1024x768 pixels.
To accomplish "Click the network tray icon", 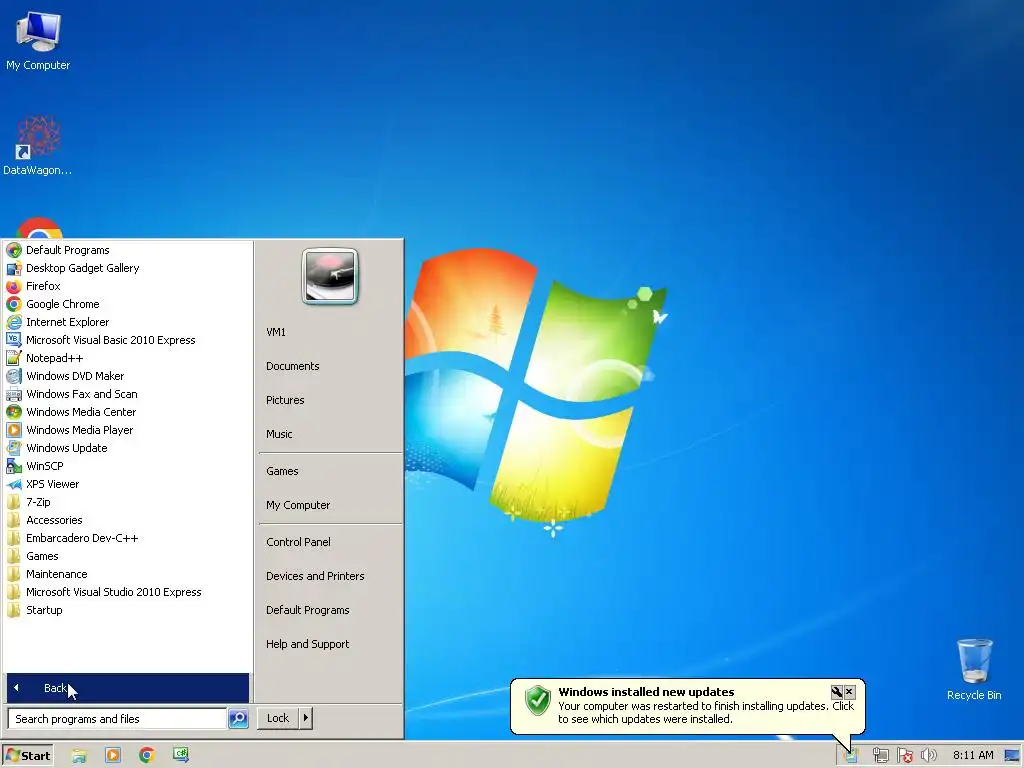I will click(x=880, y=756).
